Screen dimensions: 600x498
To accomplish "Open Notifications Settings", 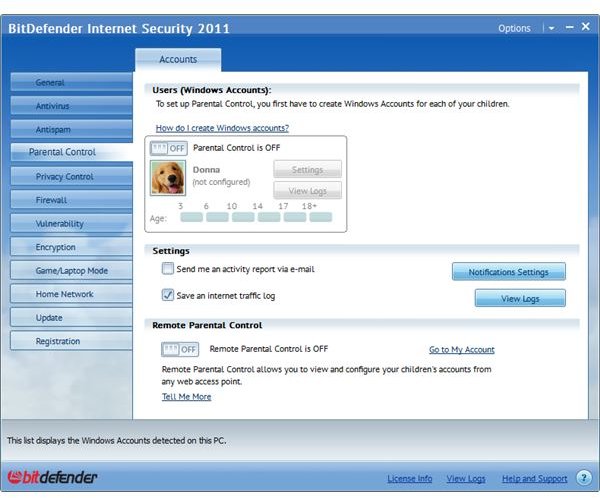I will coord(509,272).
